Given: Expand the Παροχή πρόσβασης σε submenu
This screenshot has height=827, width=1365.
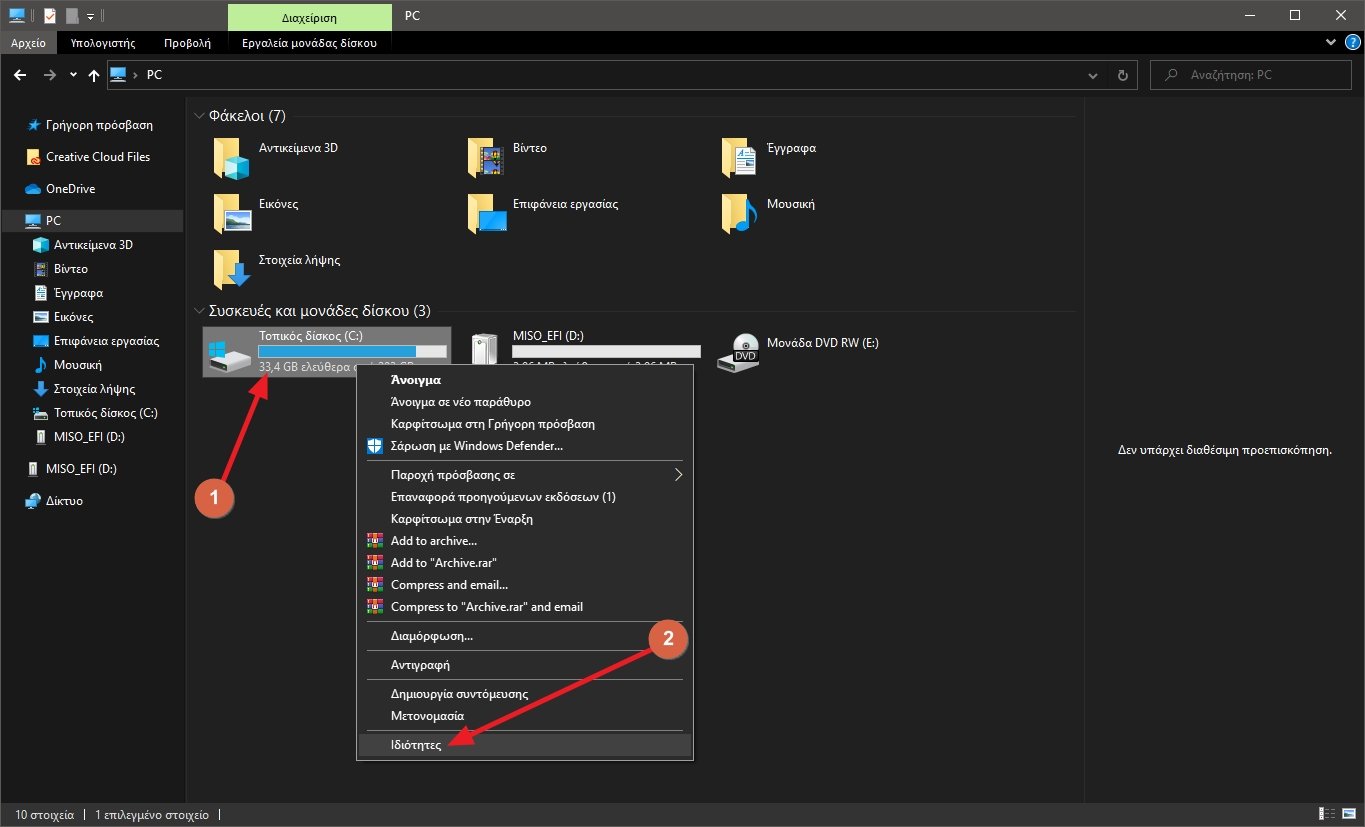Looking at the screenshot, I should click(525, 475).
